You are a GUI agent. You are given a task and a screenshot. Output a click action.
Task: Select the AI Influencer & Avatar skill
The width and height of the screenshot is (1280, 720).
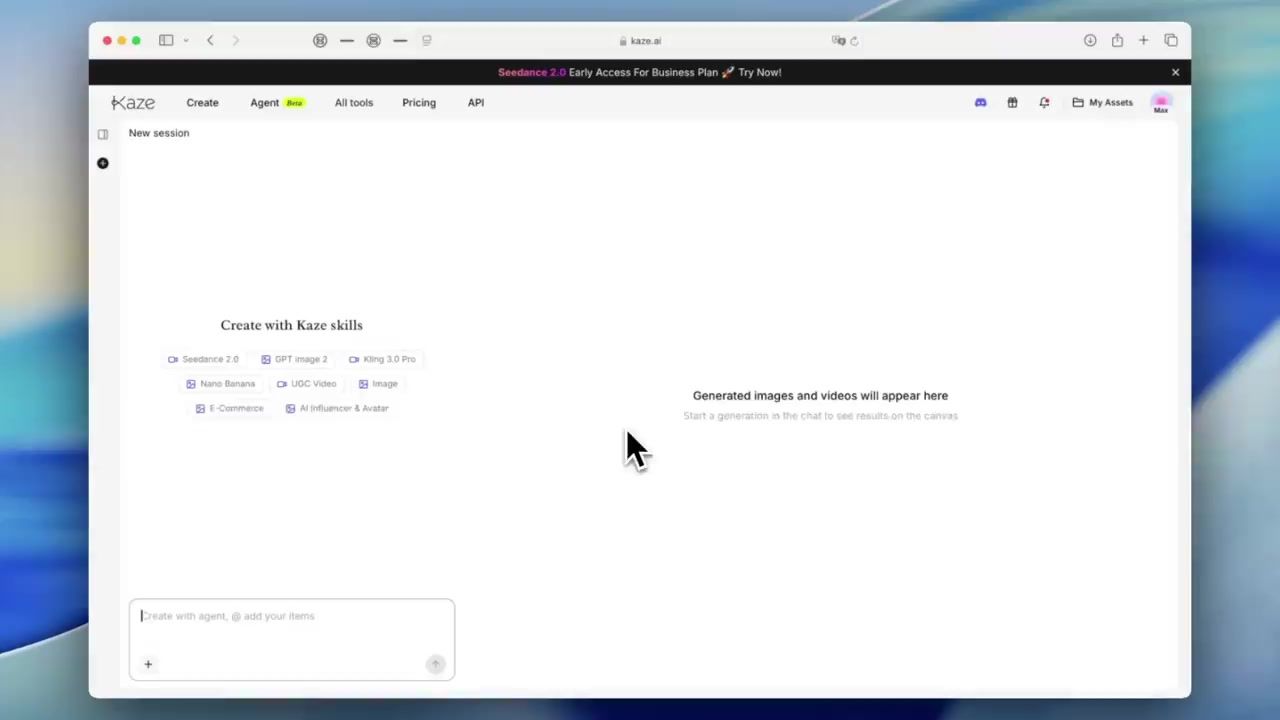pyautogui.click(x=337, y=408)
